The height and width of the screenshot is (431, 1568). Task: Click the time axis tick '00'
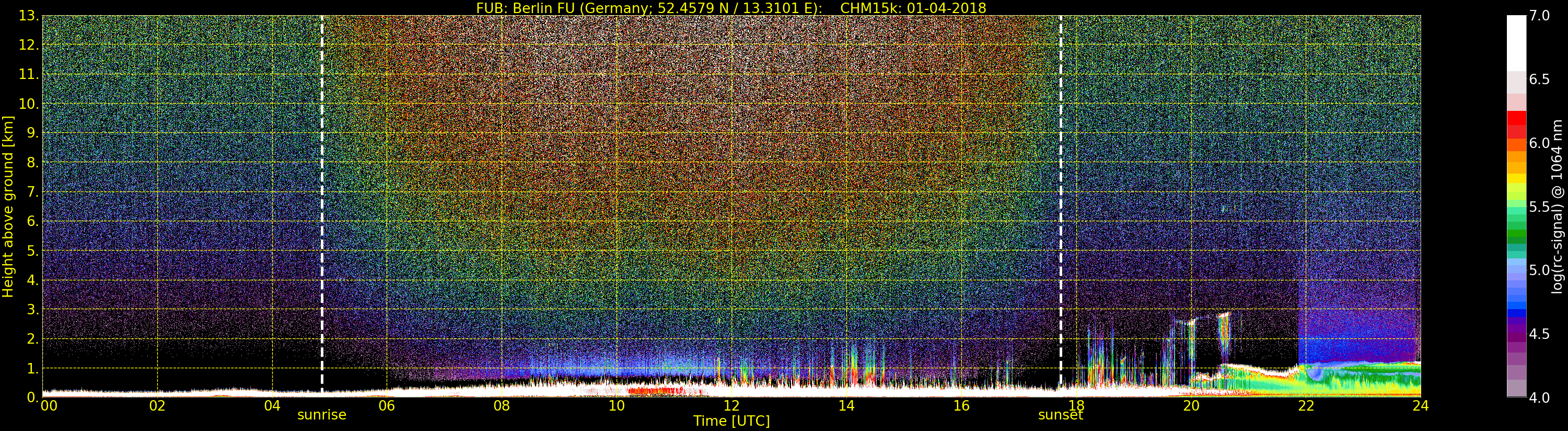point(49,405)
